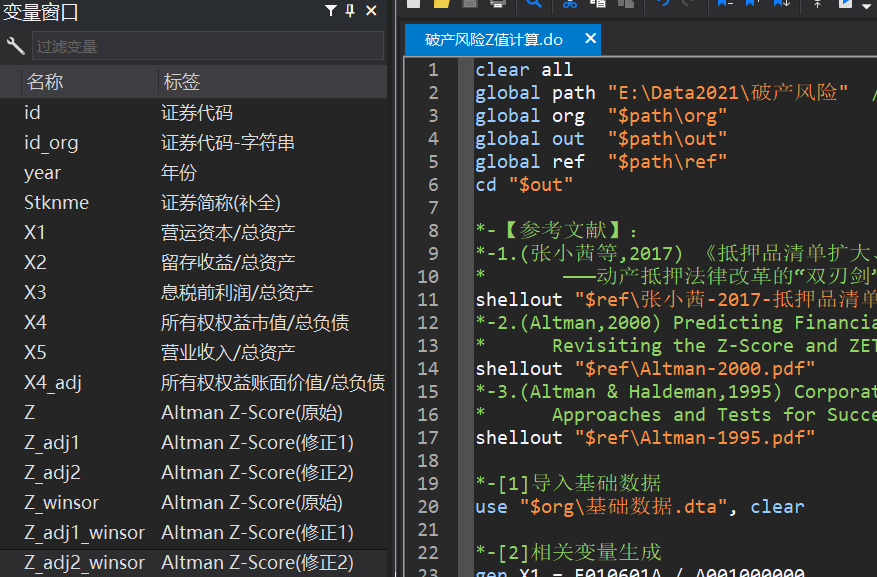The image size is (877, 577).
Task: Close the 破产风险Z值计算.do tab
Action: click(591, 39)
